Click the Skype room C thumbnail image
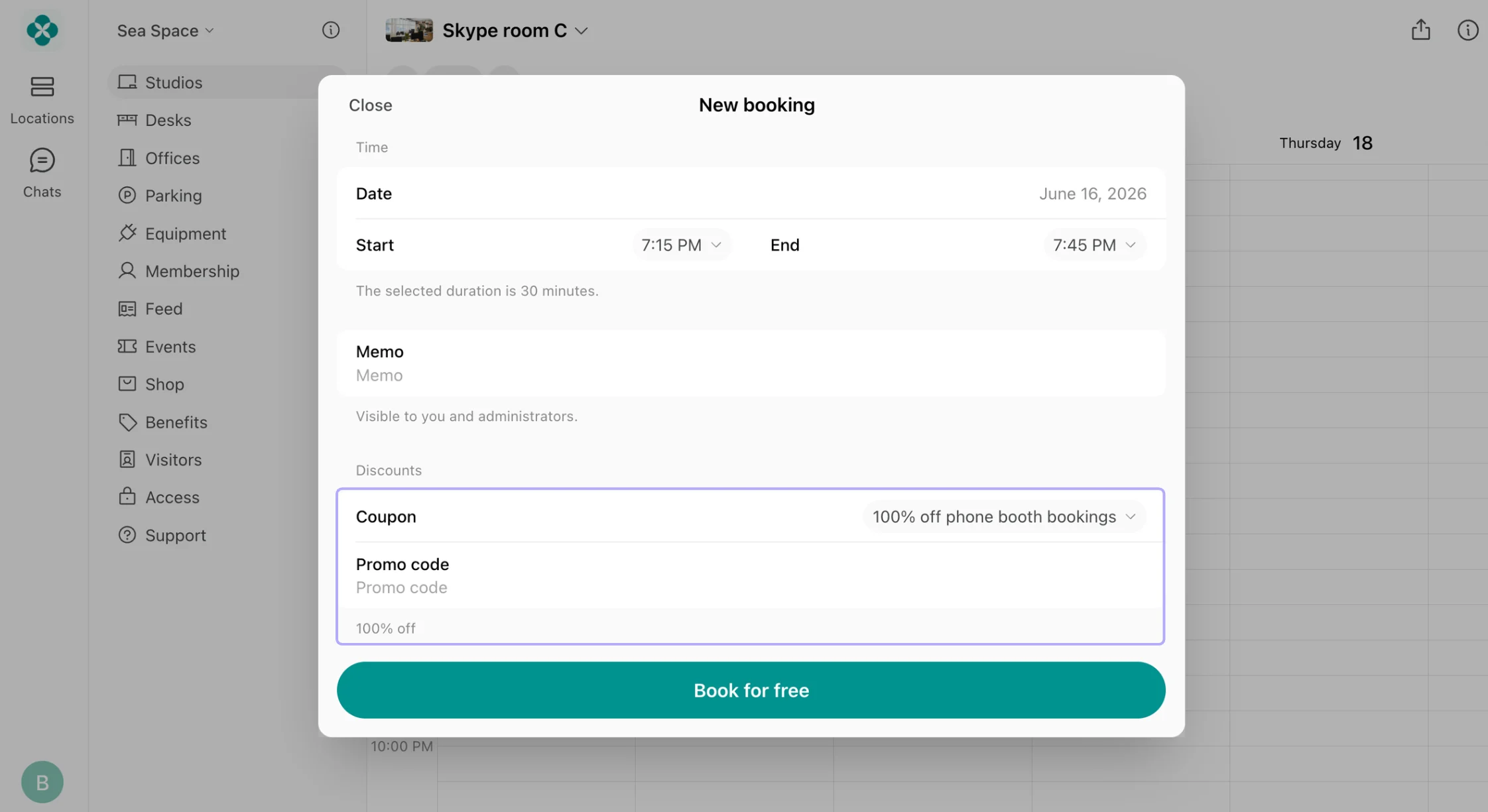 [x=408, y=30]
